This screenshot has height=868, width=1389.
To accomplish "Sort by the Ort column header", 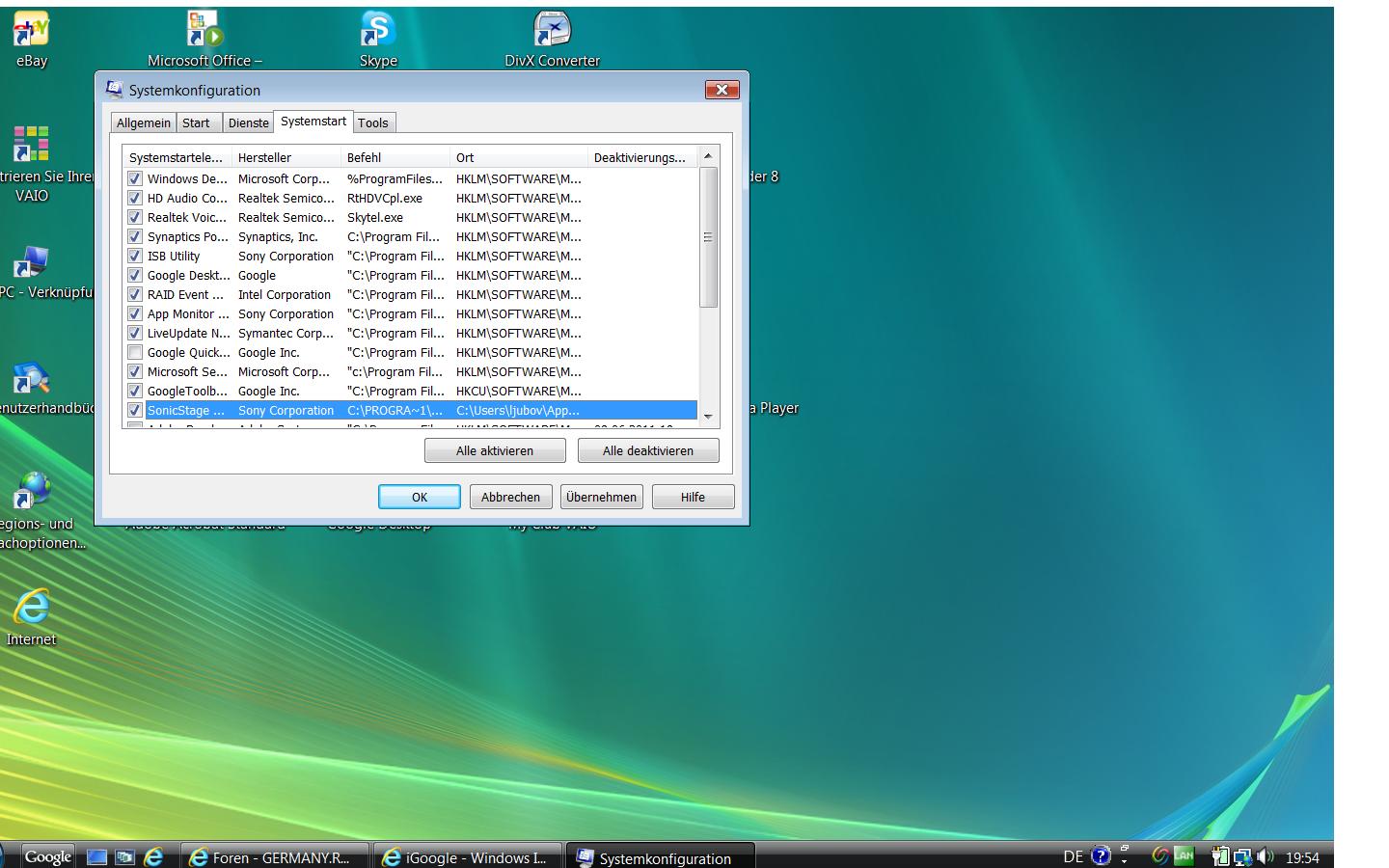I will (519, 157).
